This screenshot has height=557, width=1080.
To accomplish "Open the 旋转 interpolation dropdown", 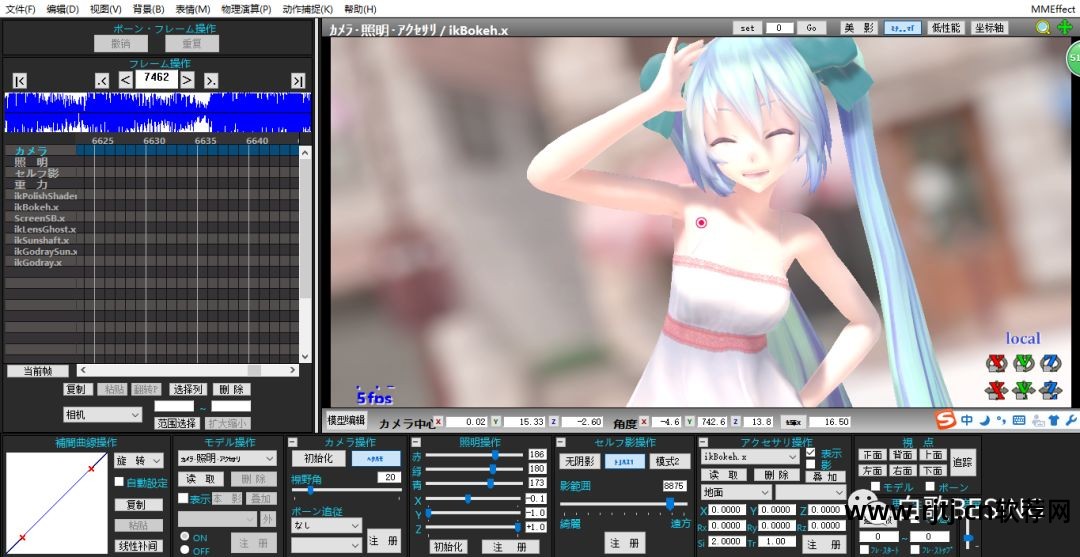I will click(x=139, y=460).
